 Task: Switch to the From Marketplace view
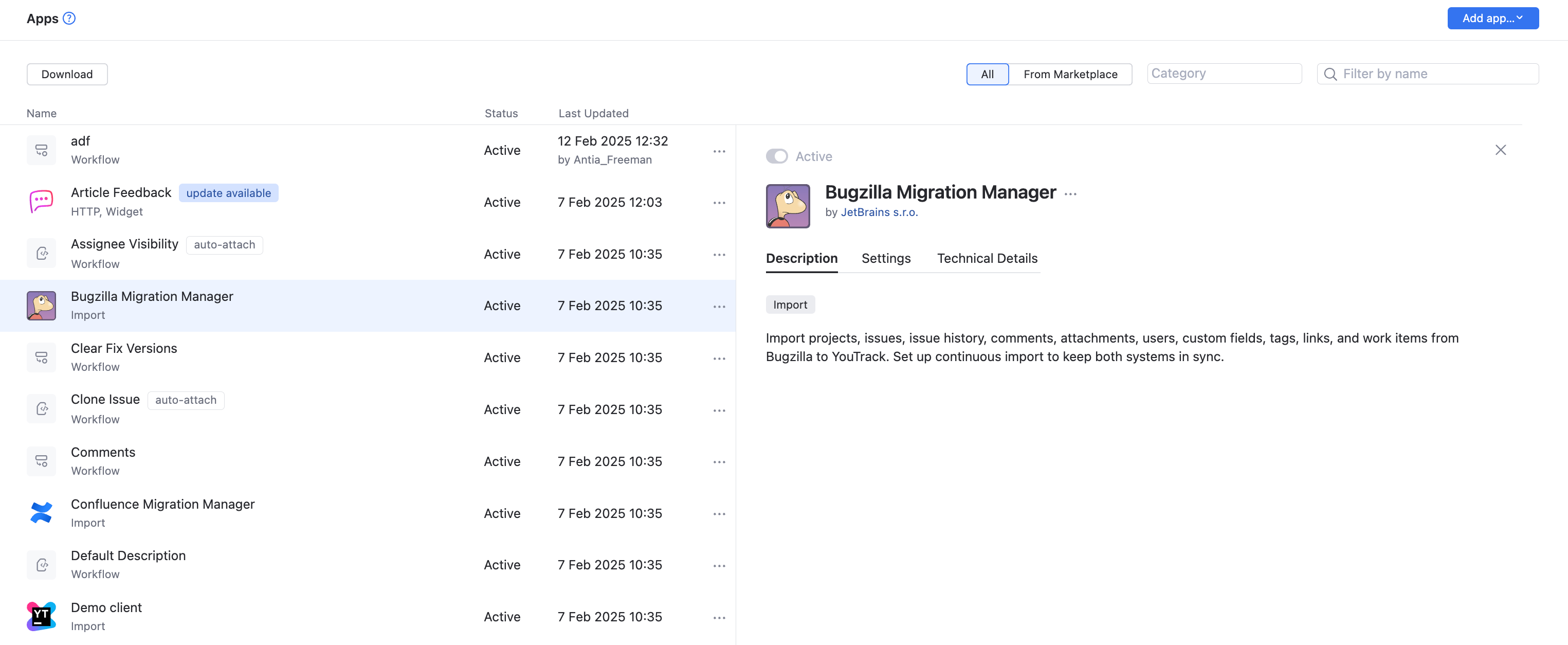tap(1071, 74)
